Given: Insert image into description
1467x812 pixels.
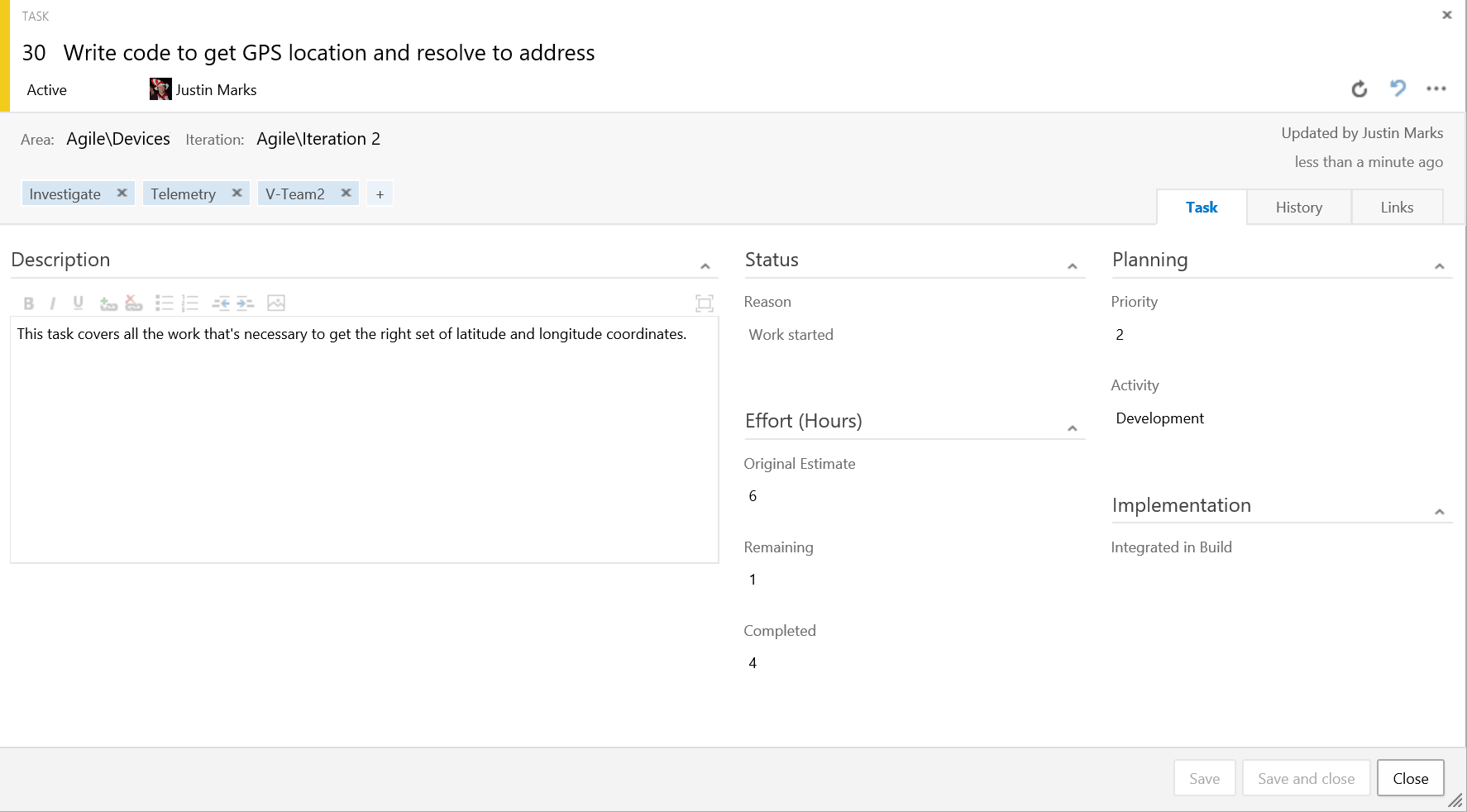Looking at the screenshot, I should point(276,303).
